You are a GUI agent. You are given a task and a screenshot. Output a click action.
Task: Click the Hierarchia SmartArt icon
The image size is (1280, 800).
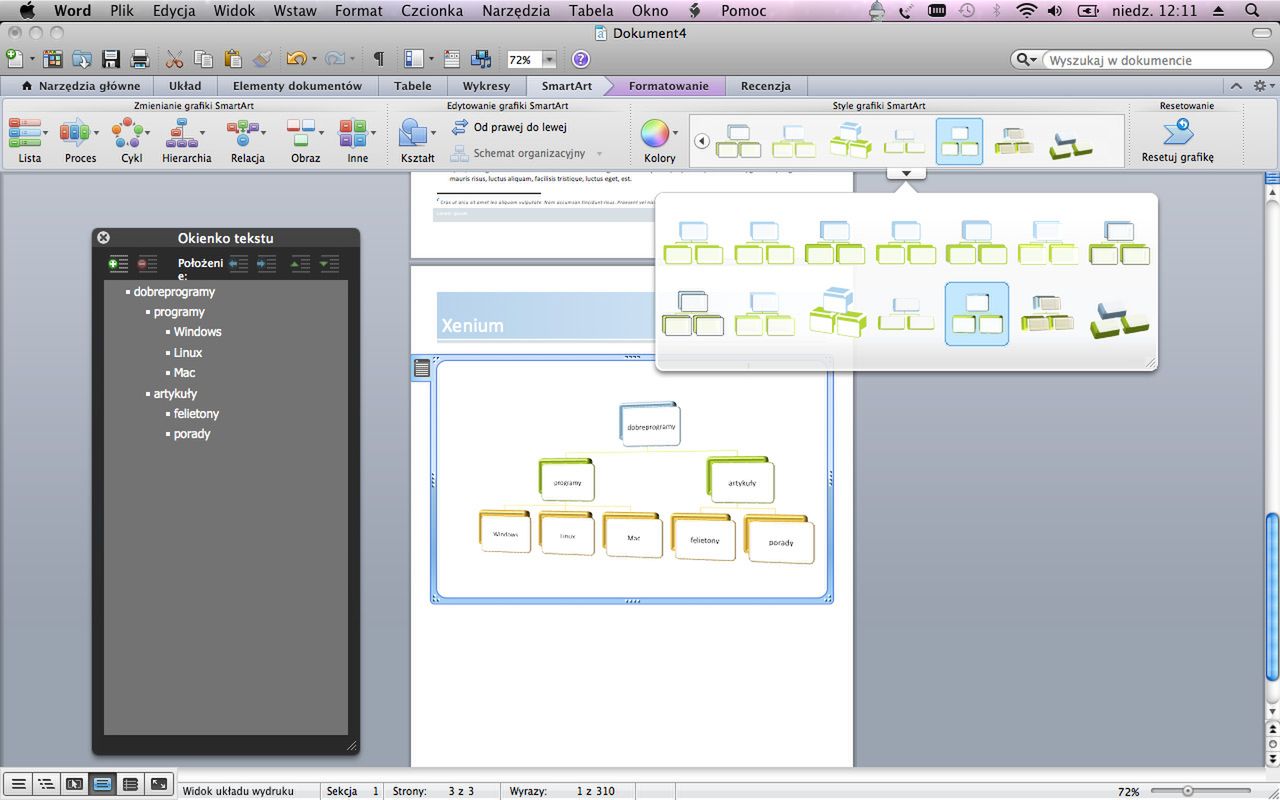click(186, 140)
